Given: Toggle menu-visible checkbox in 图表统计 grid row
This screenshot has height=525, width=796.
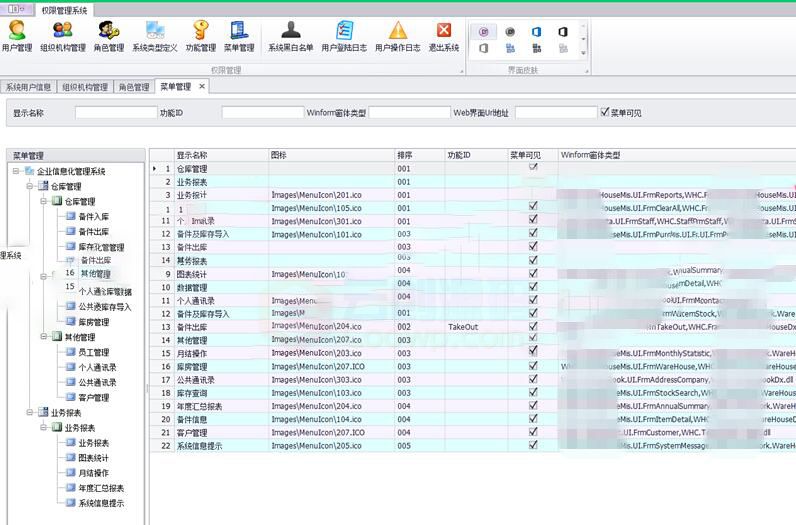Looking at the screenshot, I should 533,273.
